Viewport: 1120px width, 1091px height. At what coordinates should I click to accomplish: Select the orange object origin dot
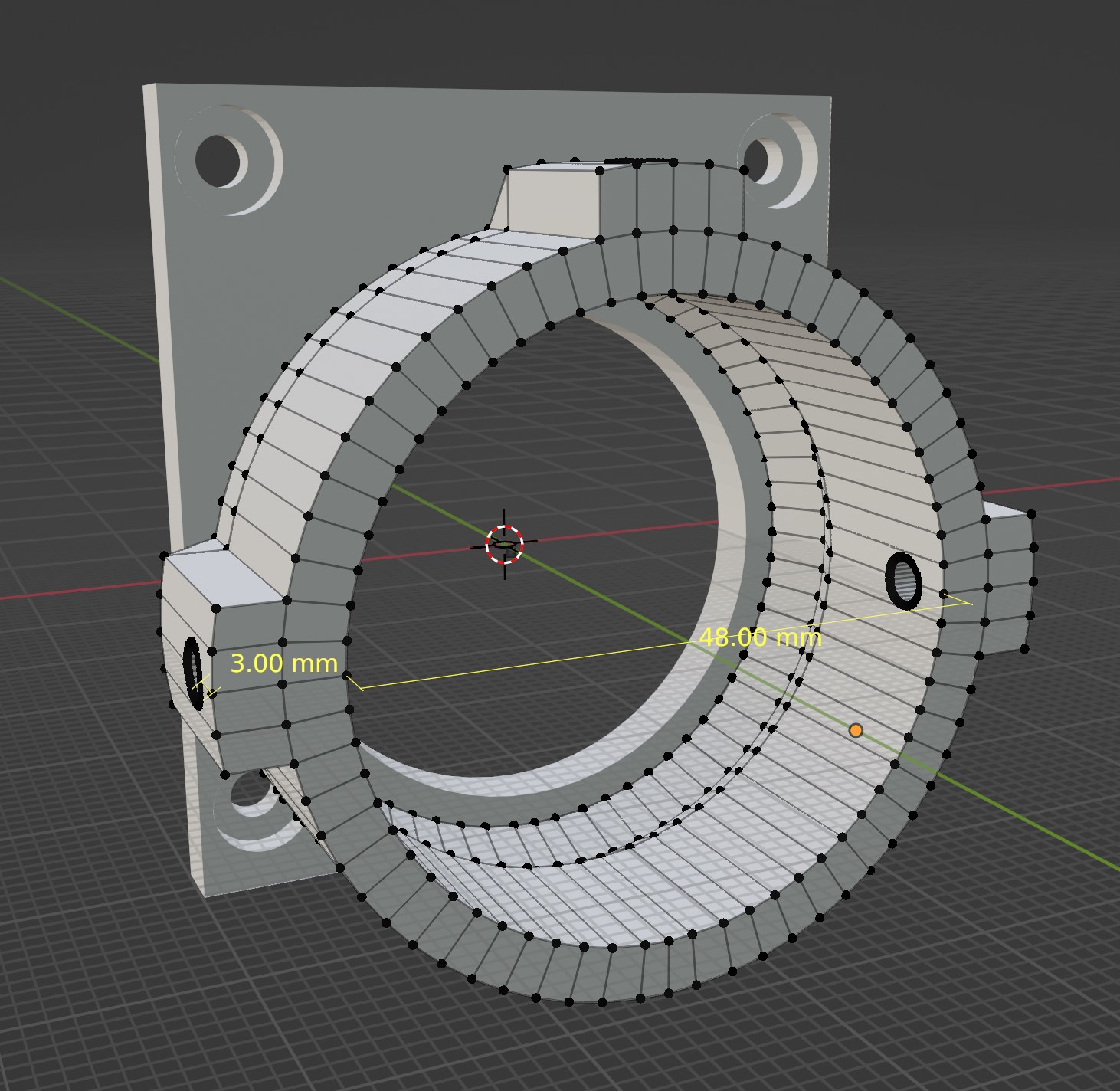coord(856,731)
